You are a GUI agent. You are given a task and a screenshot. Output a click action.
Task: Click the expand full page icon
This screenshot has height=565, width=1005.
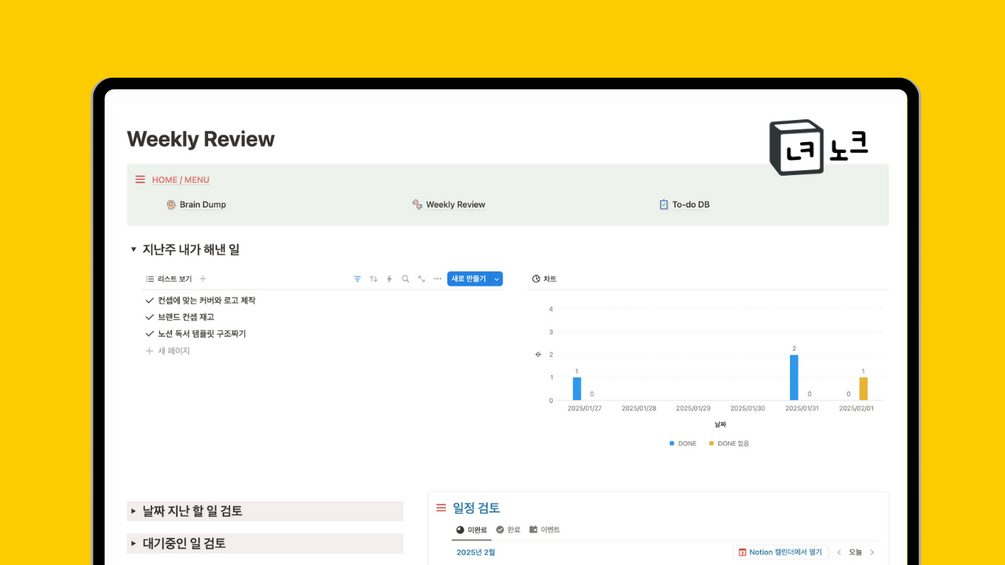pos(421,279)
